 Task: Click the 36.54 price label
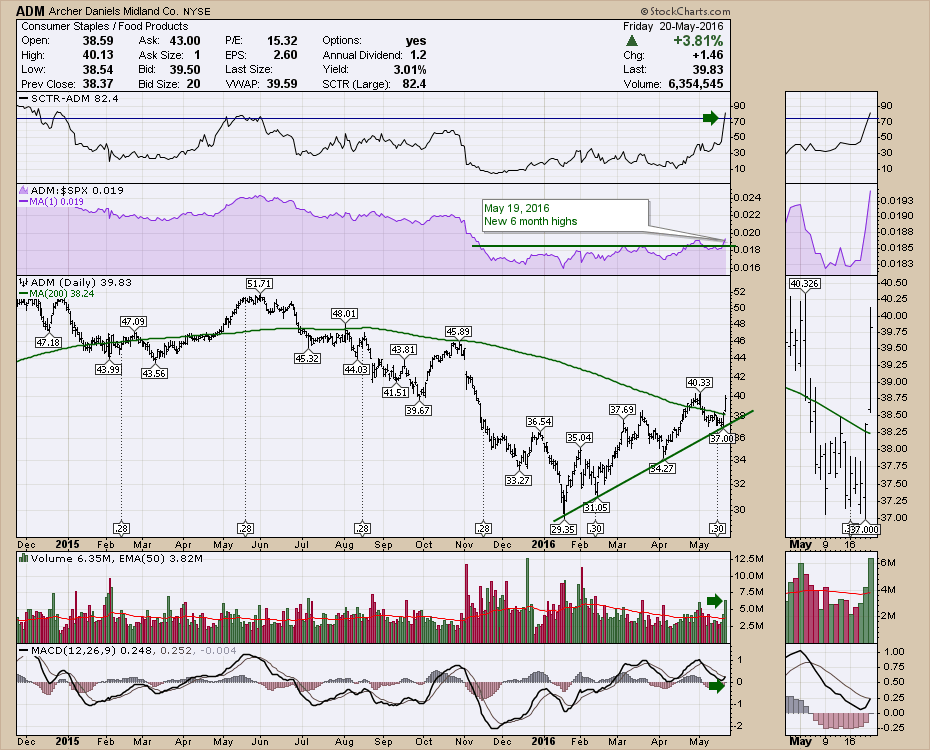click(539, 422)
